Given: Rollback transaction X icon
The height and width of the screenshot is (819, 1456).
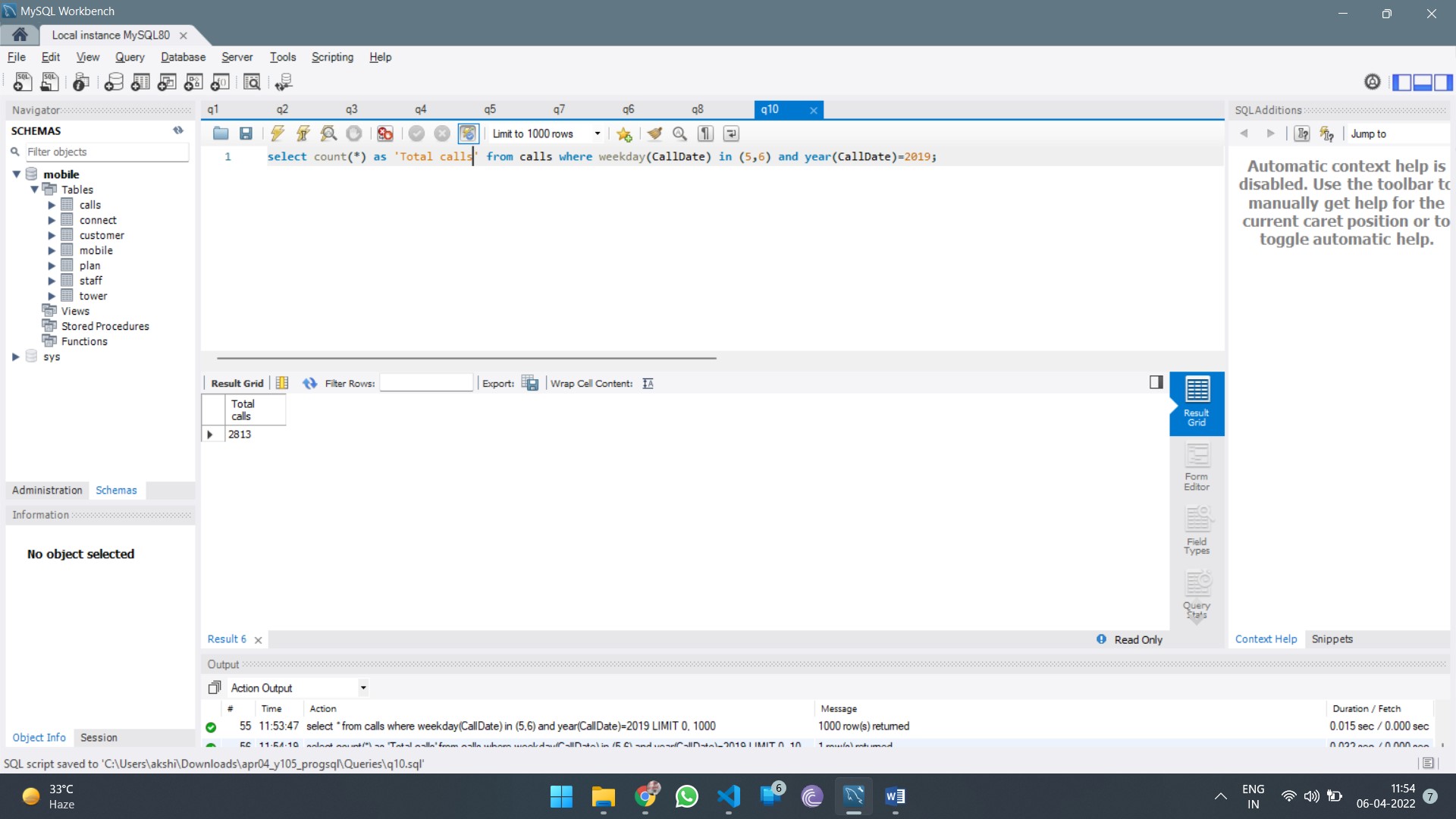Looking at the screenshot, I should pos(442,133).
